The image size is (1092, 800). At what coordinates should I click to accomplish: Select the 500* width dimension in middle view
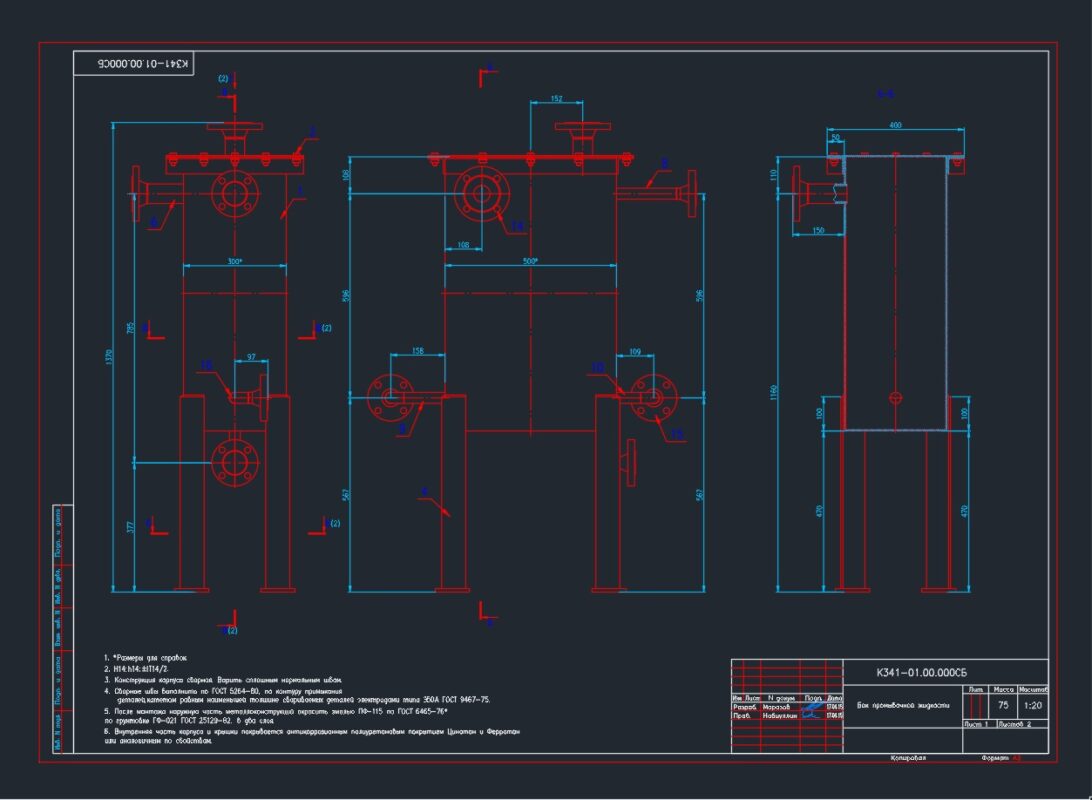(530, 261)
